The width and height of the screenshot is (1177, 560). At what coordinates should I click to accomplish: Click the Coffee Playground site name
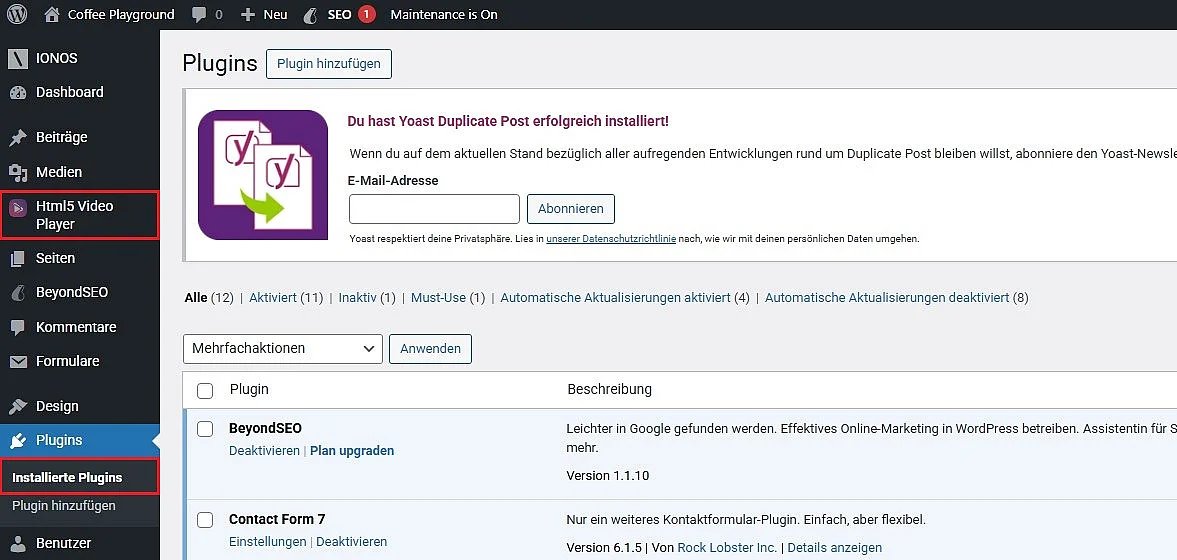click(x=121, y=14)
